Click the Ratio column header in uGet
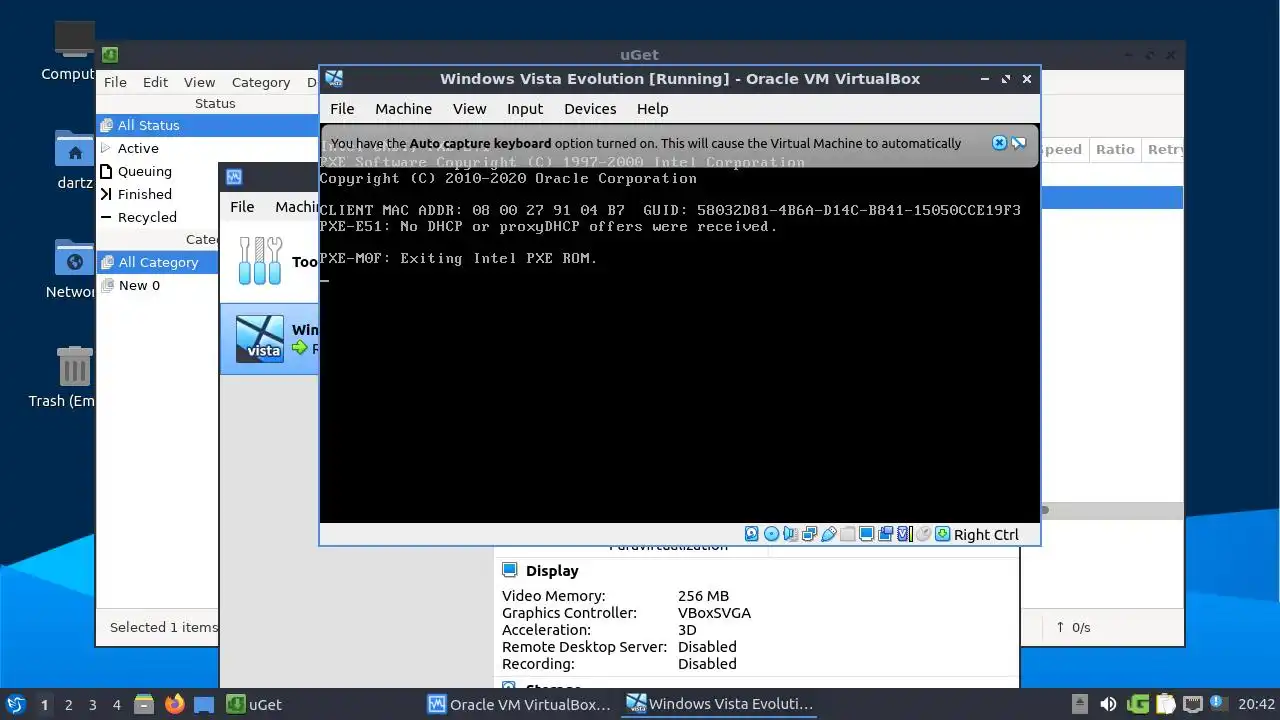 pos(1114,149)
